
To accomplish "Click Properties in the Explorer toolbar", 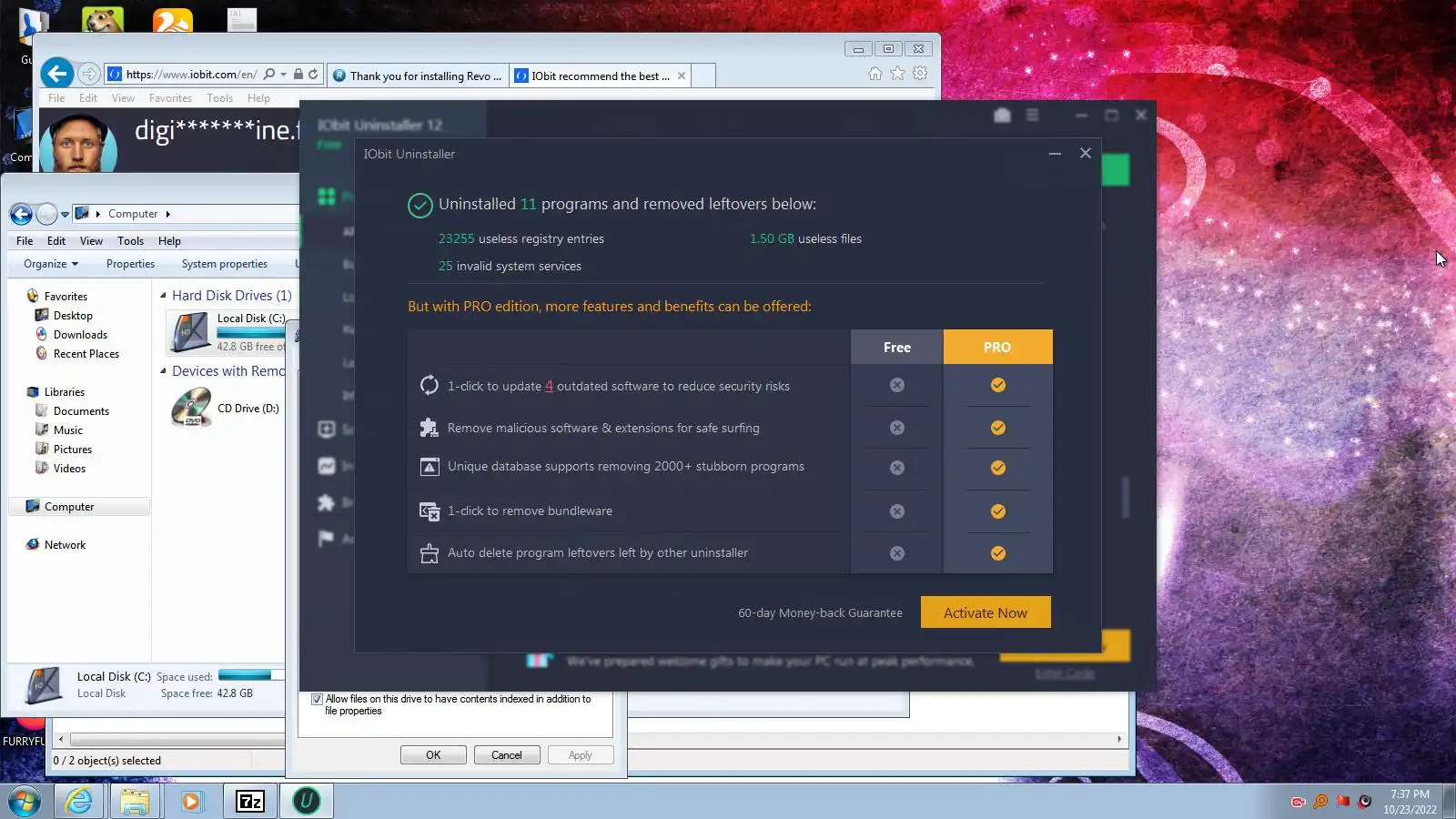I will tap(130, 264).
